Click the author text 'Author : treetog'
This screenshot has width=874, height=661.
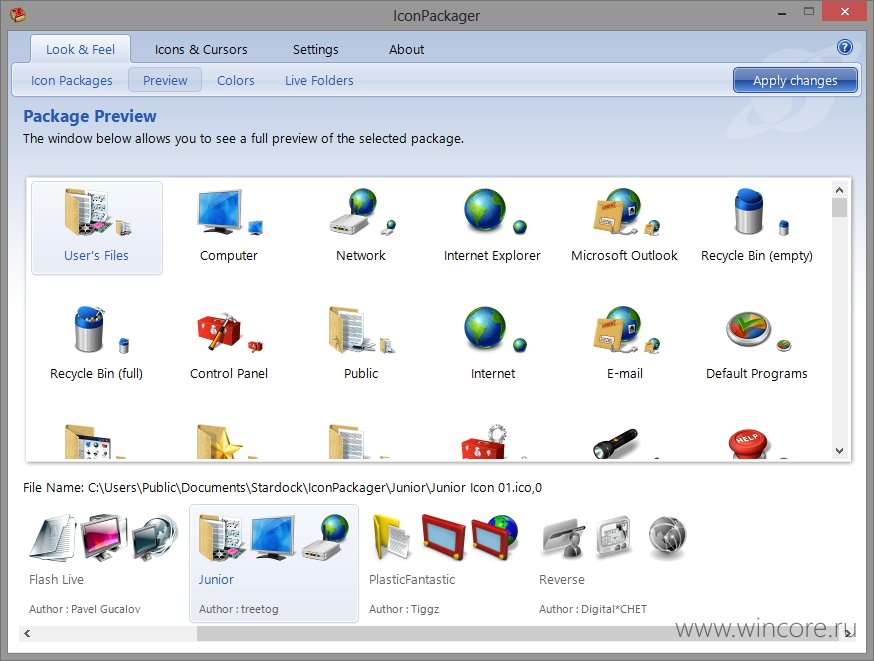tap(239, 609)
